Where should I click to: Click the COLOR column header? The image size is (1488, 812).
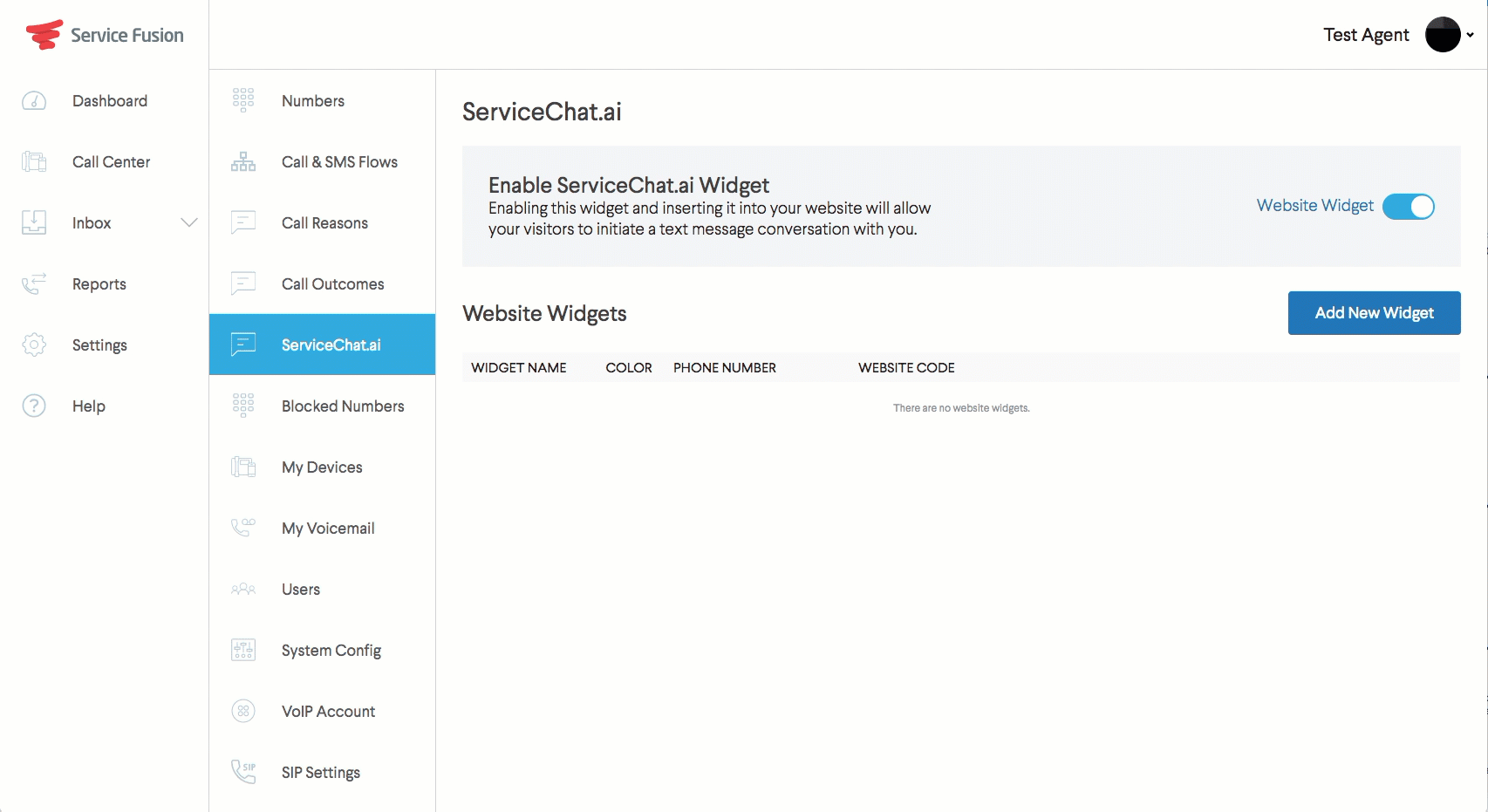point(629,368)
